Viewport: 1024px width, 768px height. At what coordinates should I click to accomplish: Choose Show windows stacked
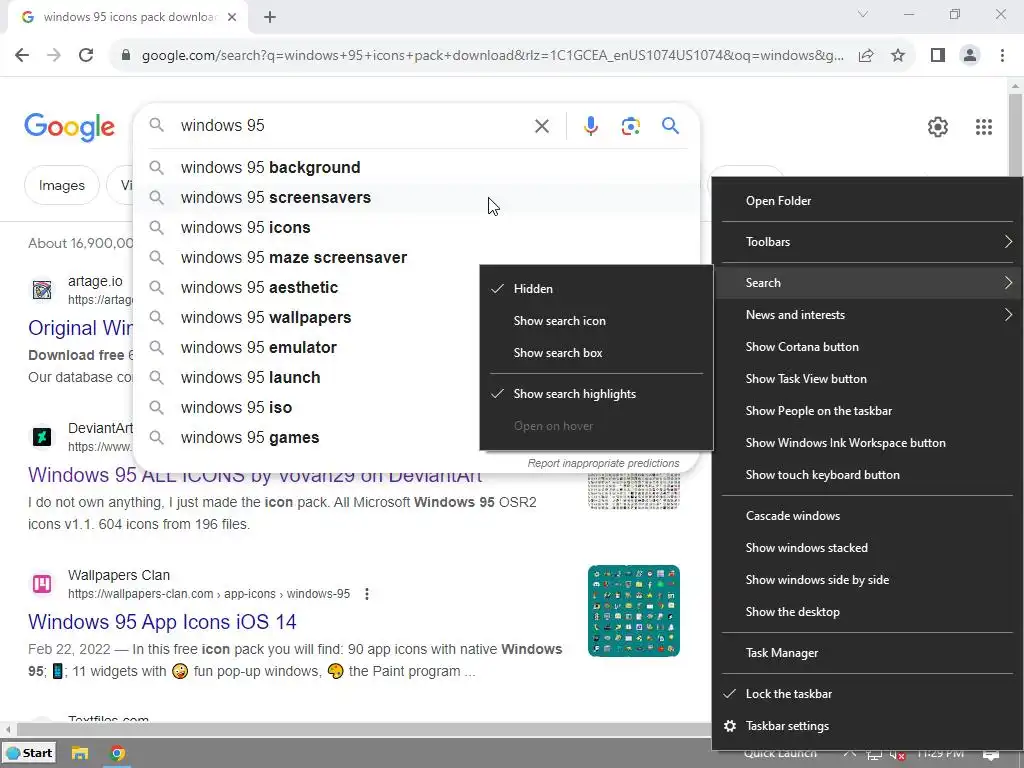[867, 548]
